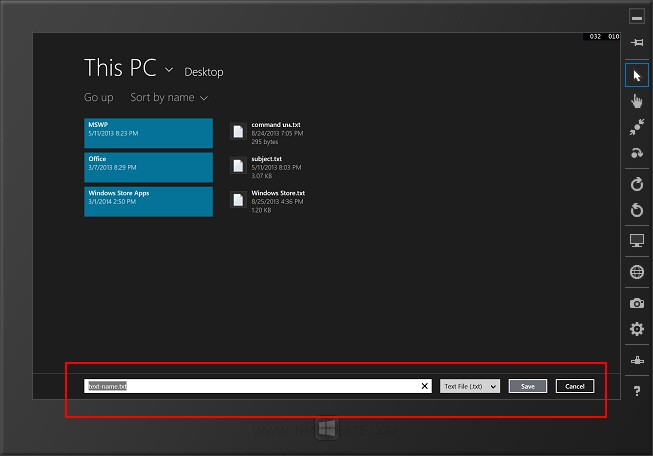
Task: Rotate simulator clockwise
Action: click(x=636, y=184)
